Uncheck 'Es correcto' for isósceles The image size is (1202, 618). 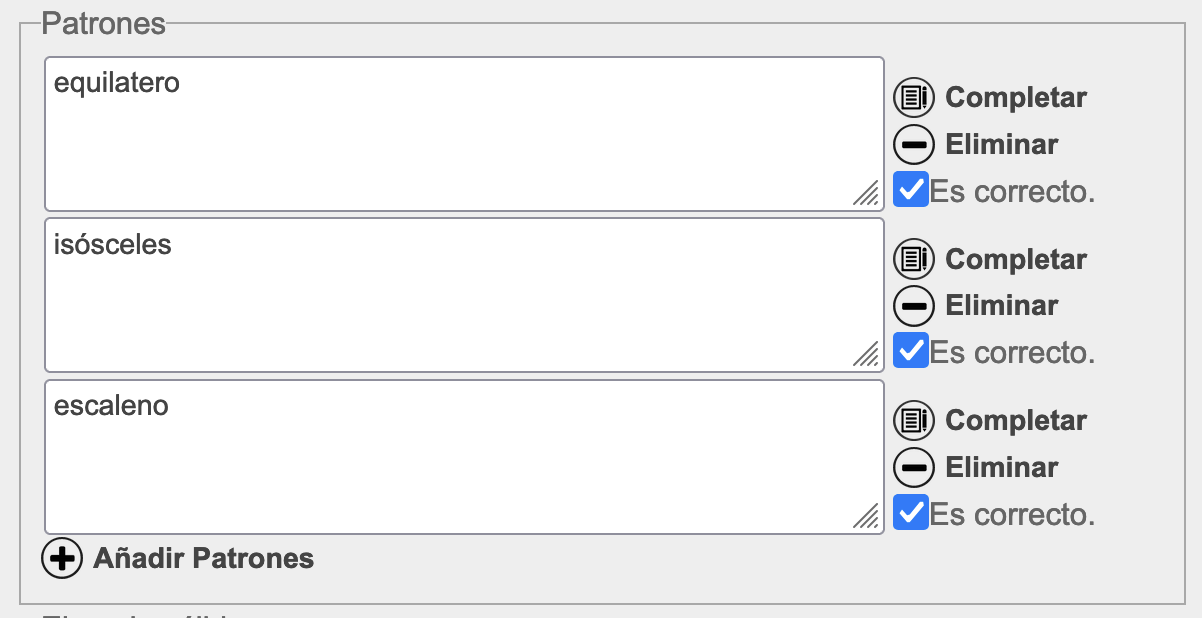point(911,350)
